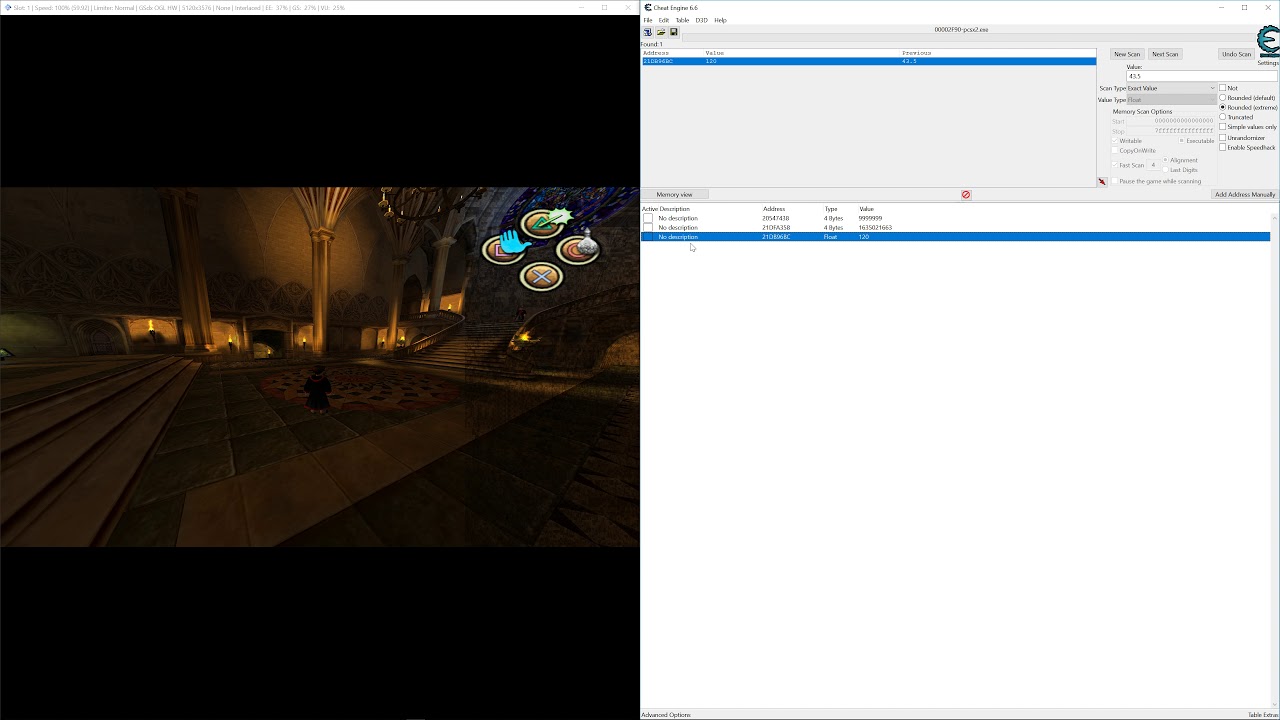This screenshot has width=1280, height=720.
Task: Toggle Enable Speedhack checkbox
Action: click(1222, 148)
